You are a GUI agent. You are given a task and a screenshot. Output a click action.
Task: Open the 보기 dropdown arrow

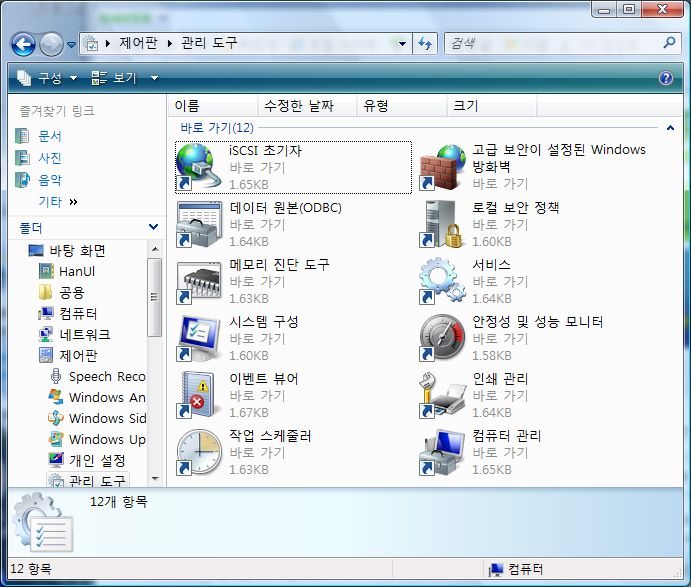(154, 78)
